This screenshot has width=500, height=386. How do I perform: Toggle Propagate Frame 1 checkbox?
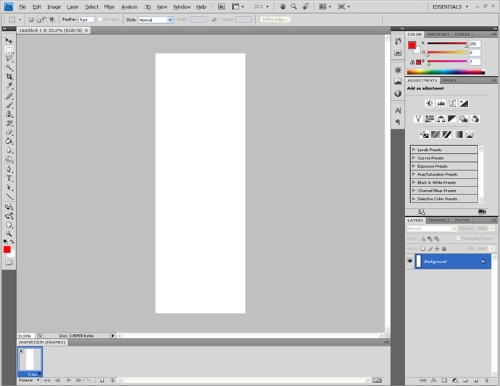[458, 238]
